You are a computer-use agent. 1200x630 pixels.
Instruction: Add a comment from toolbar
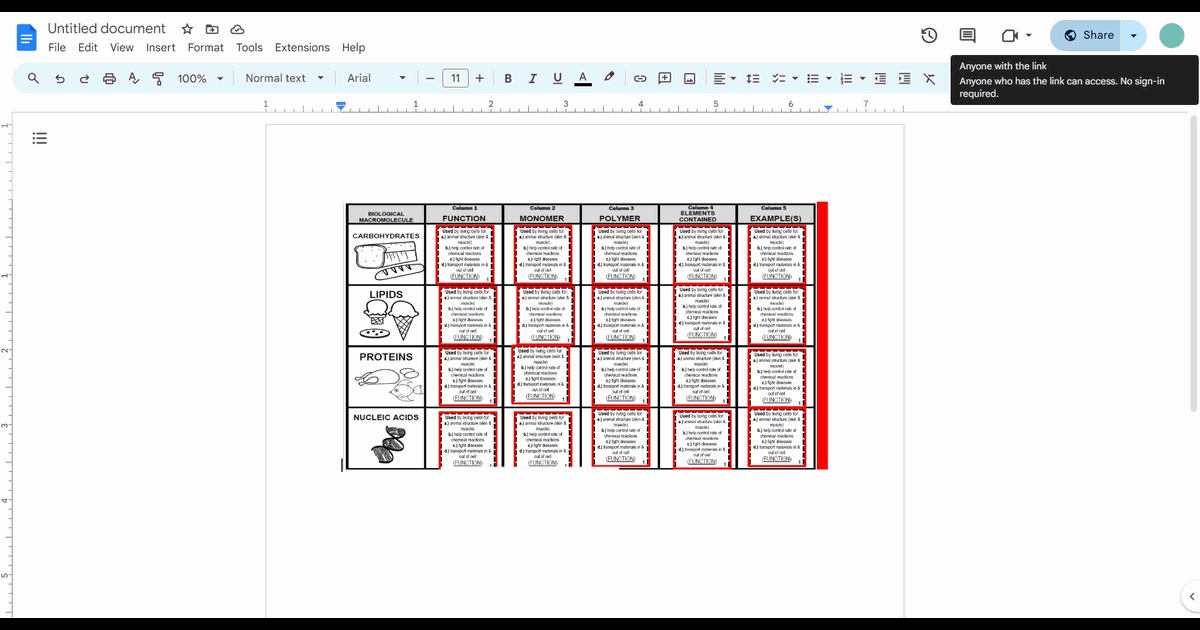[x=665, y=78]
